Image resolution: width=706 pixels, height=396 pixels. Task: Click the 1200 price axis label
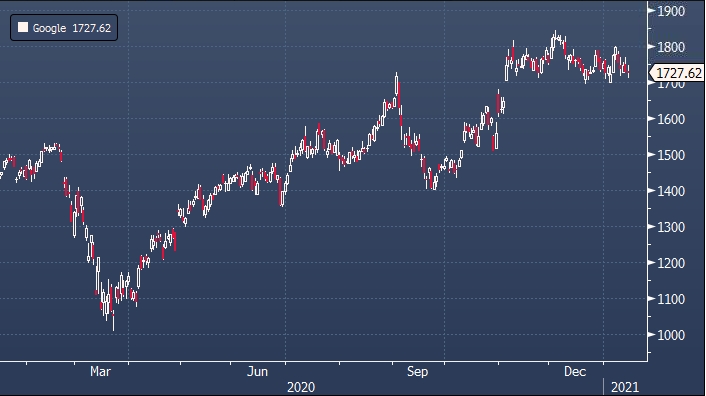(671, 263)
